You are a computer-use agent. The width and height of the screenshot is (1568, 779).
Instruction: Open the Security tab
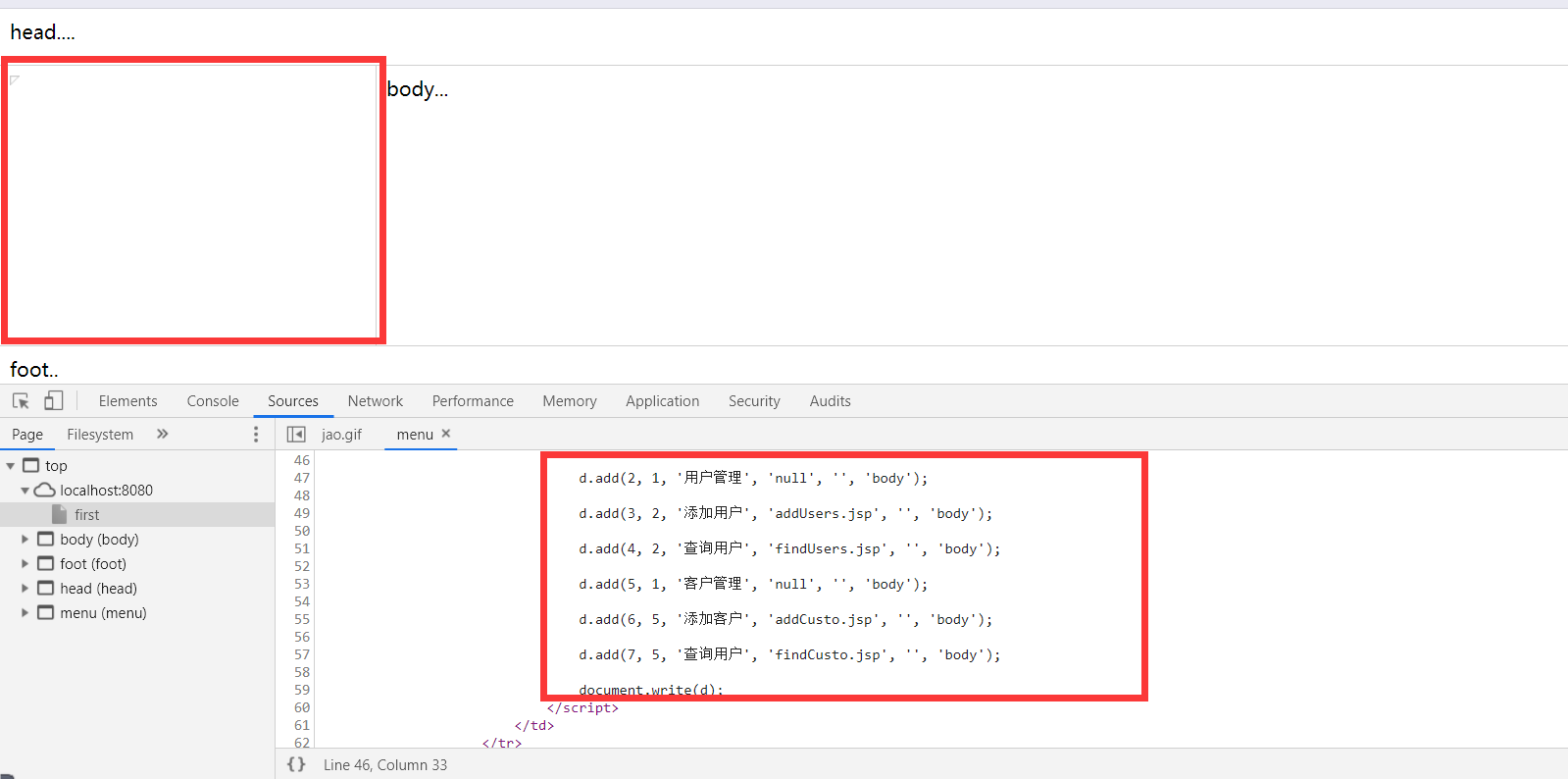754,400
